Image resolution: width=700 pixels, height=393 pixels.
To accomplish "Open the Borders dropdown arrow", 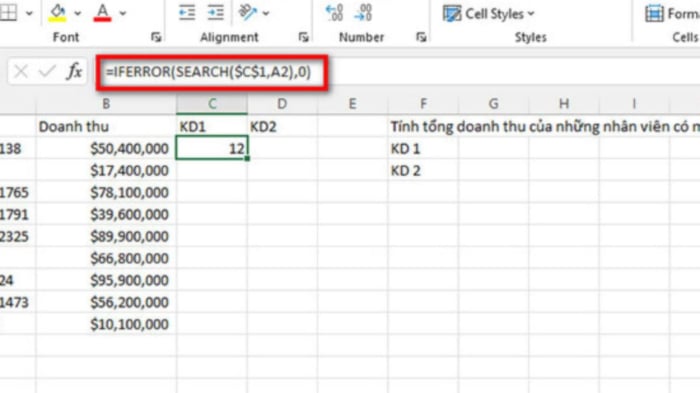I will (x=29, y=13).
